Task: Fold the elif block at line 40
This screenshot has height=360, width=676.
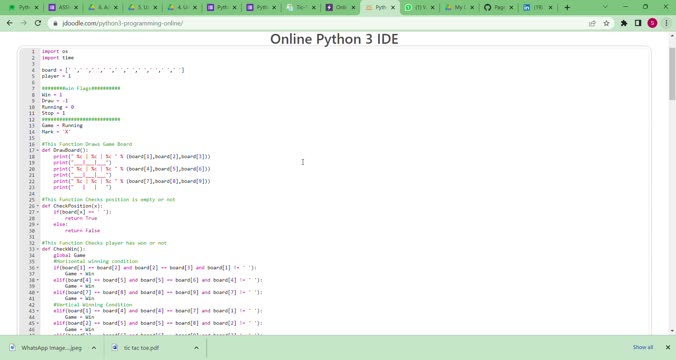Action: coord(38,292)
